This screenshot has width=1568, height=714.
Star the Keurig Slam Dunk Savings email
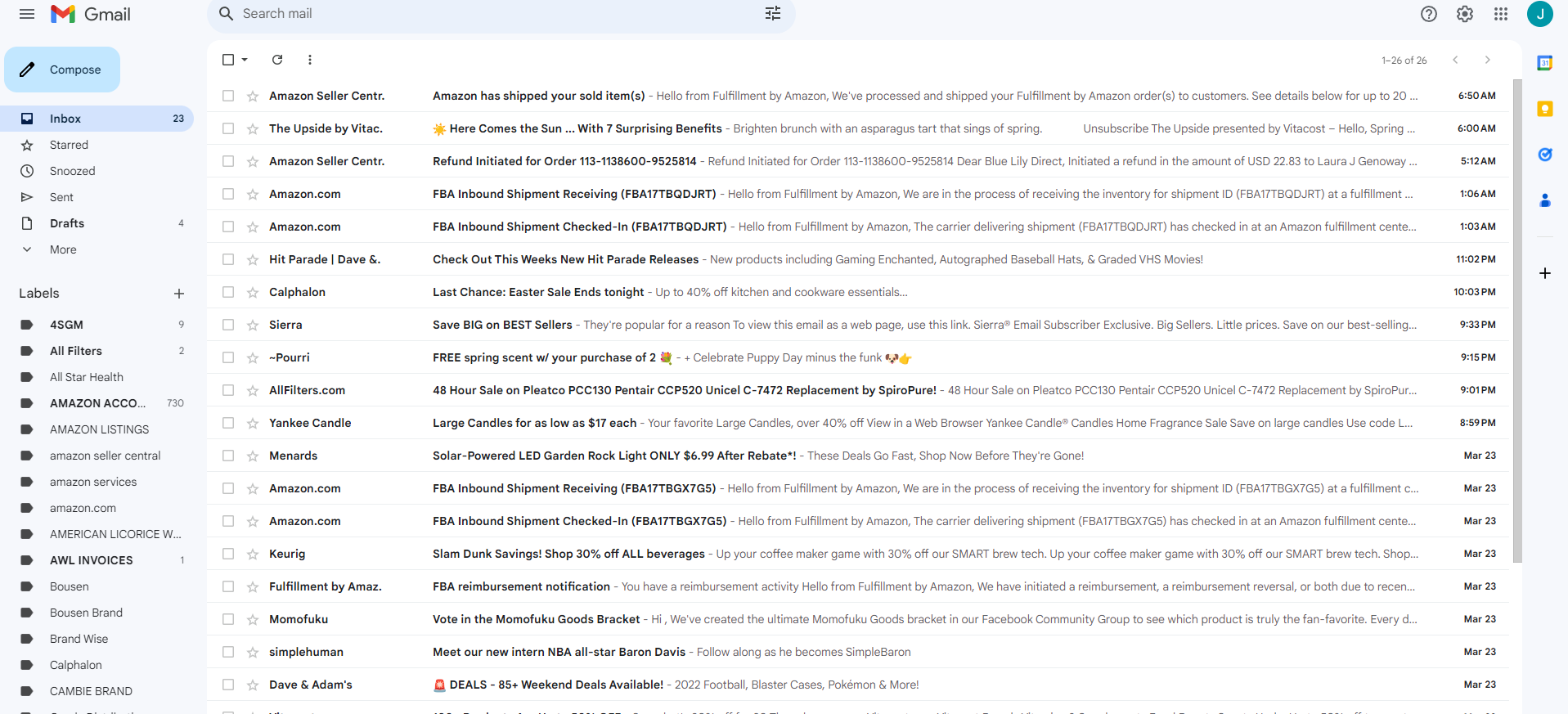pos(253,554)
